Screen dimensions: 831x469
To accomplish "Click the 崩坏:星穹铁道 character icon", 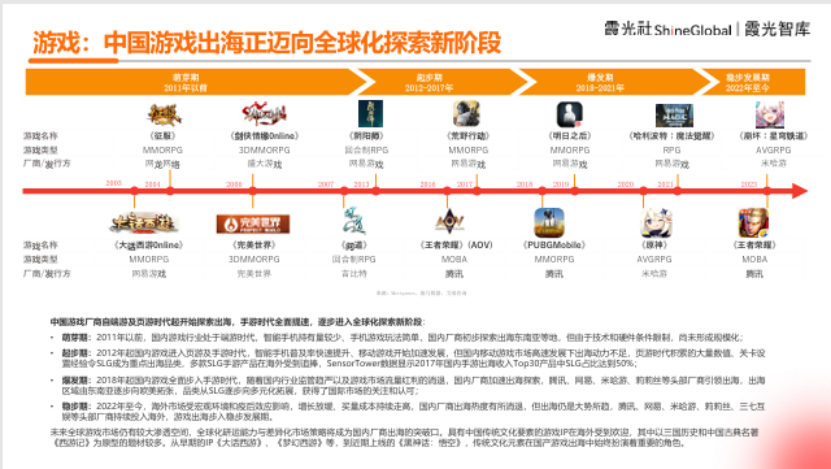I will click(x=770, y=114).
